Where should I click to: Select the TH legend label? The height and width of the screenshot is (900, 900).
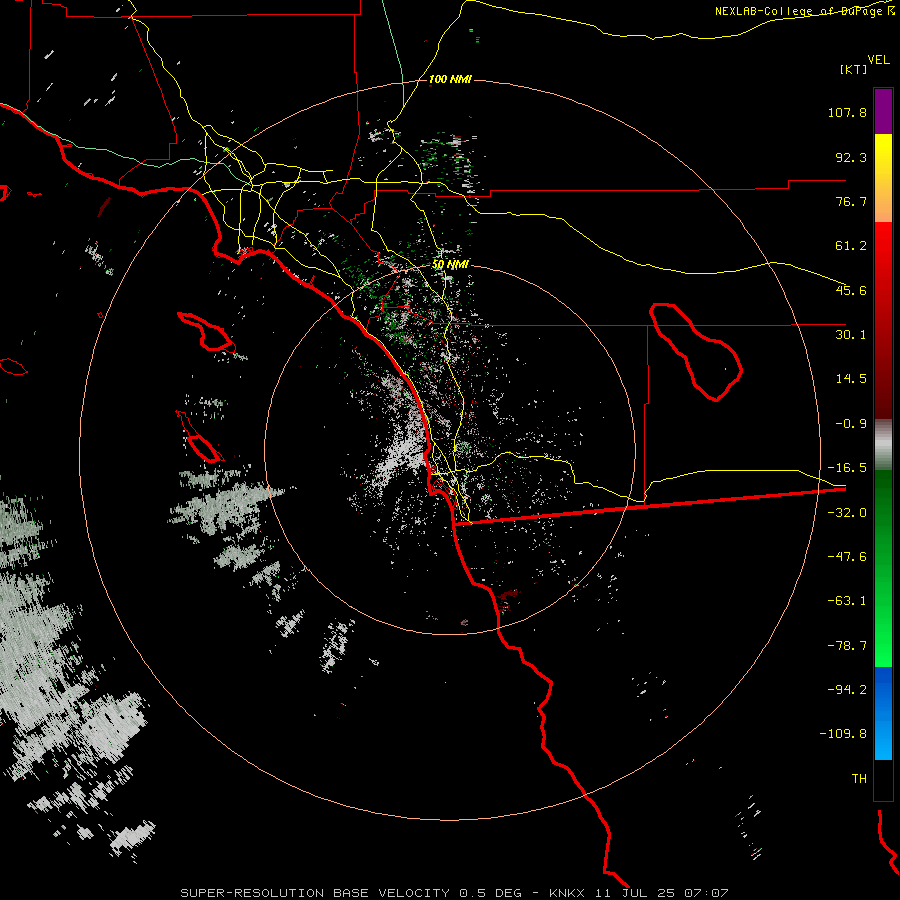pyautogui.click(x=859, y=779)
